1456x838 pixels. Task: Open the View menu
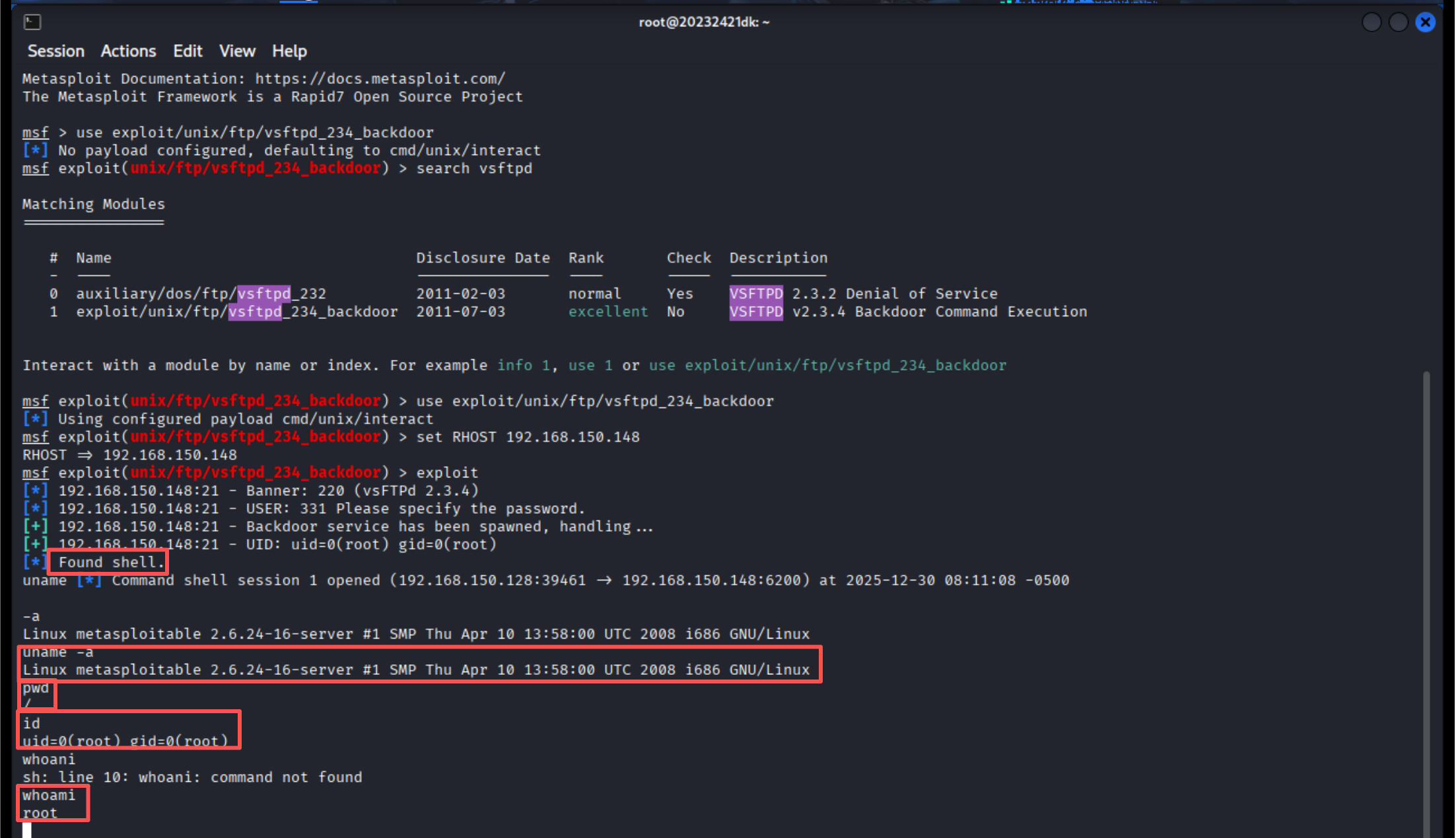pyautogui.click(x=237, y=52)
